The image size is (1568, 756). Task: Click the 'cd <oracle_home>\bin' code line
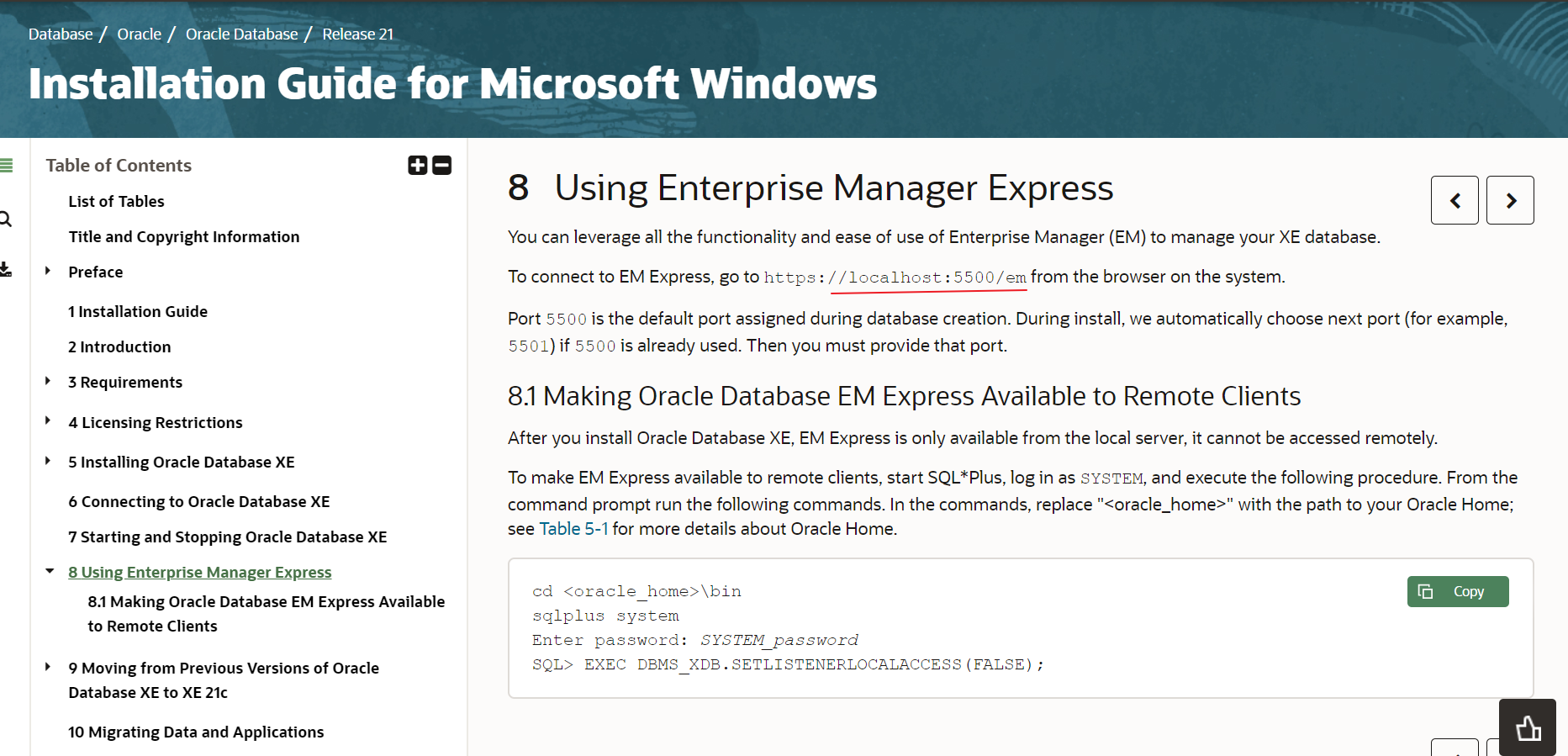636,592
